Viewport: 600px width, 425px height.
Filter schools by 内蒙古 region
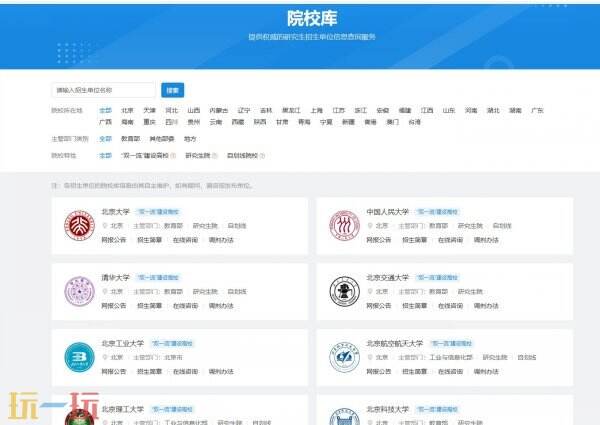click(219, 111)
